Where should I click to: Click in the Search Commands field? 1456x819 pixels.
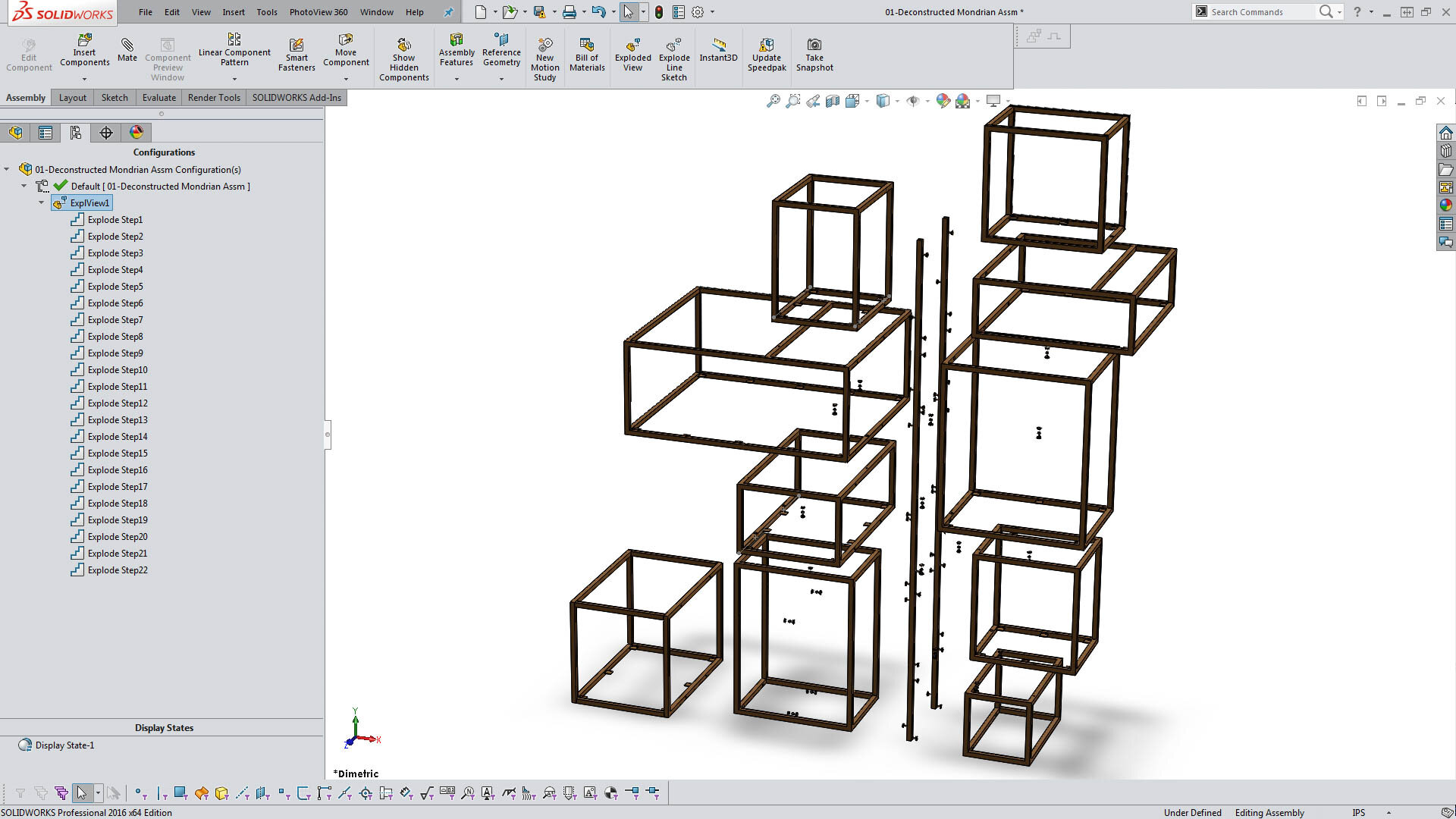click(1261, 12)
